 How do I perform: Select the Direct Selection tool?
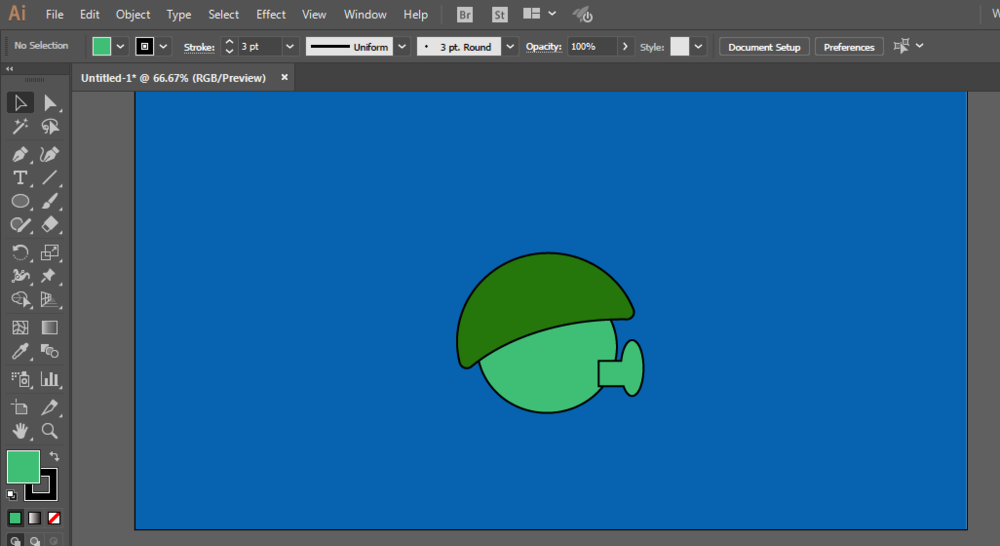click(x=50, y=103)
